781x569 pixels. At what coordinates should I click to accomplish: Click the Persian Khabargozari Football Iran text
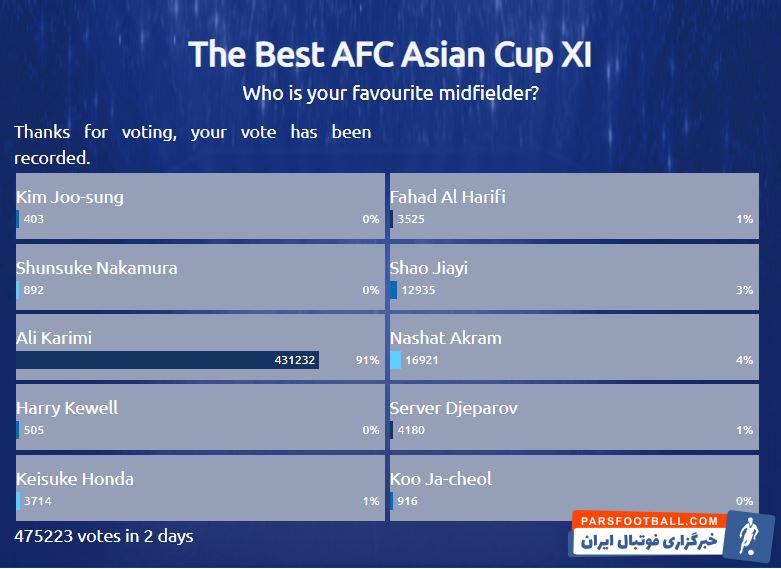tap(646, 541)
